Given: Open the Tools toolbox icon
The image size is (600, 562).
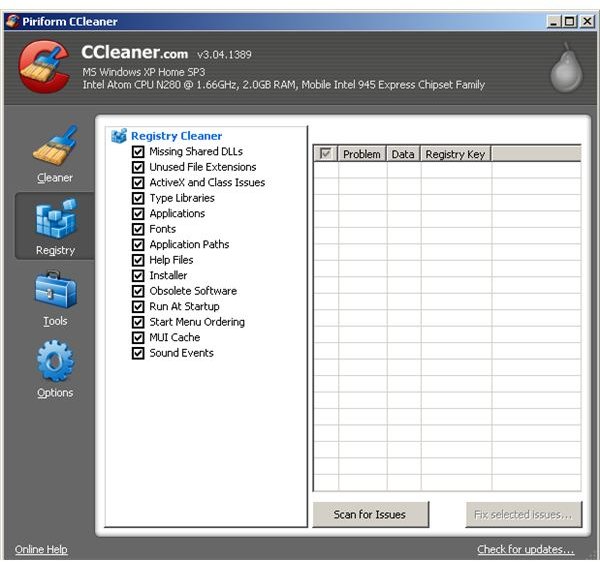Looking at the screenshot, I should [x=56, y=290].
